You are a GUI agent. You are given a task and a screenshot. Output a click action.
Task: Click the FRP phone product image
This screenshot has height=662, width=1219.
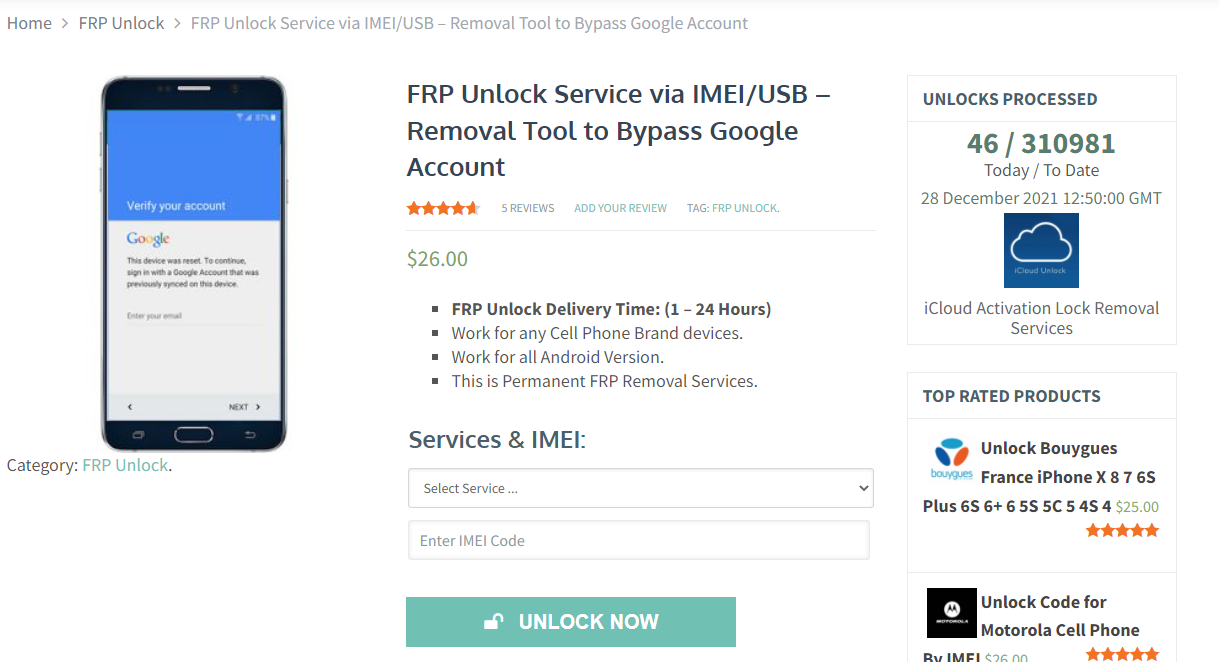point(193,264)
